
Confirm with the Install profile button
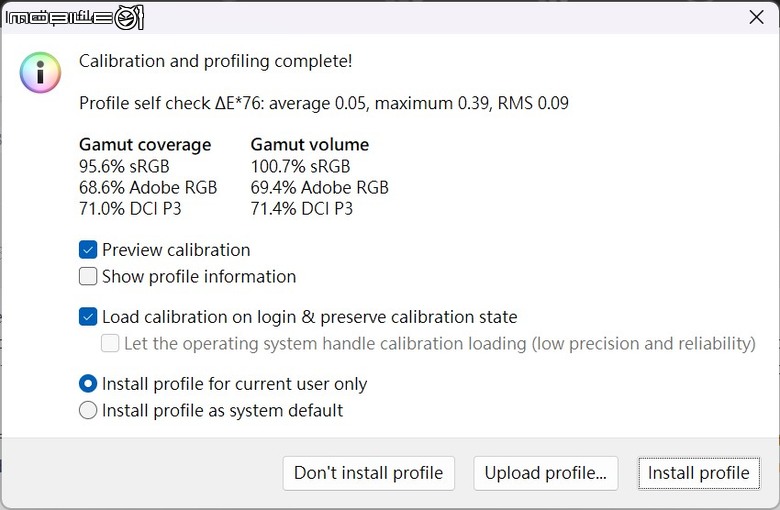click(x=699, y=473)
